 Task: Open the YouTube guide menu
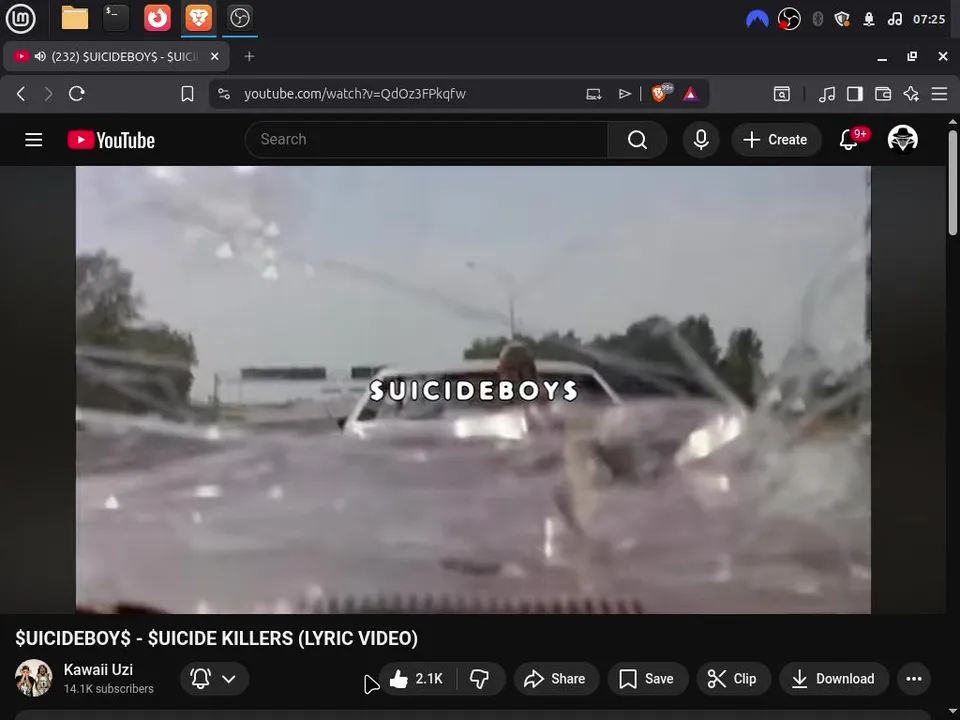[x=34, y=140]
